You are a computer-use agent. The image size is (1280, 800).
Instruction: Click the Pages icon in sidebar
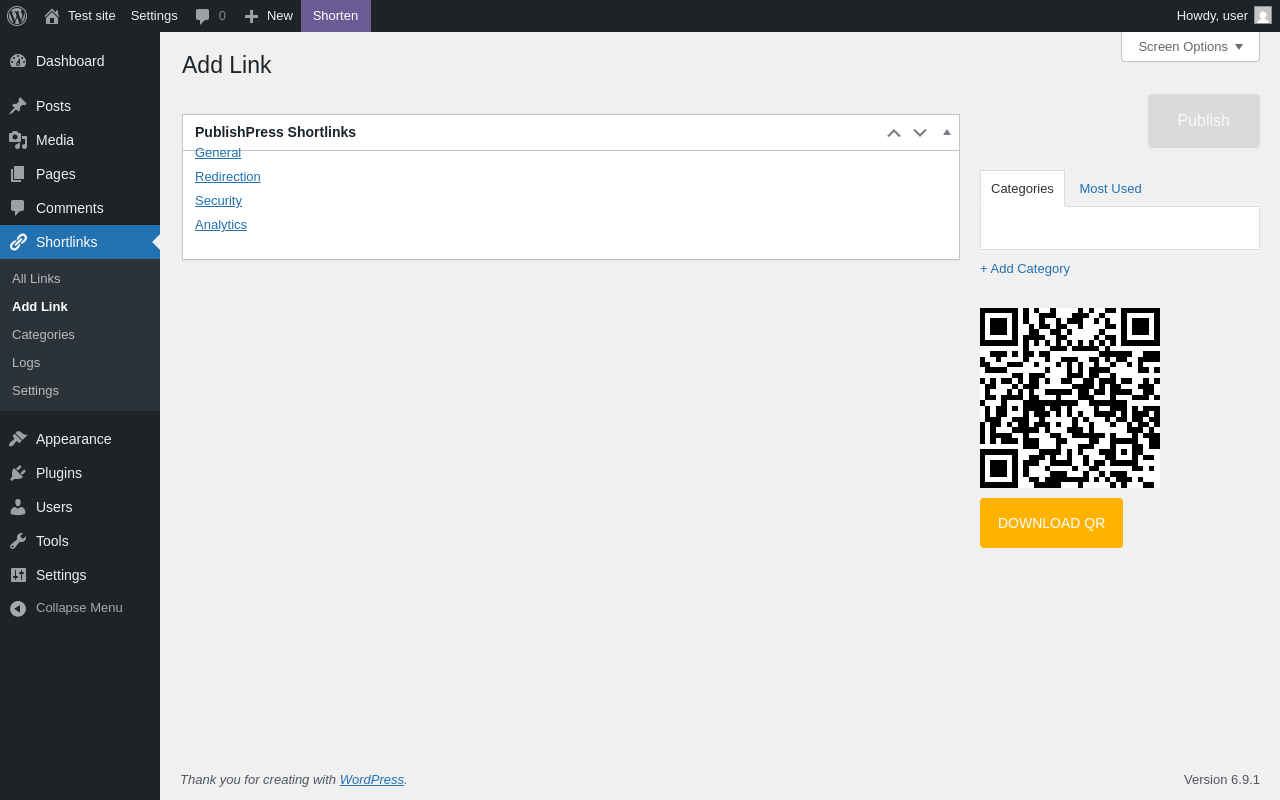[18, 174]
